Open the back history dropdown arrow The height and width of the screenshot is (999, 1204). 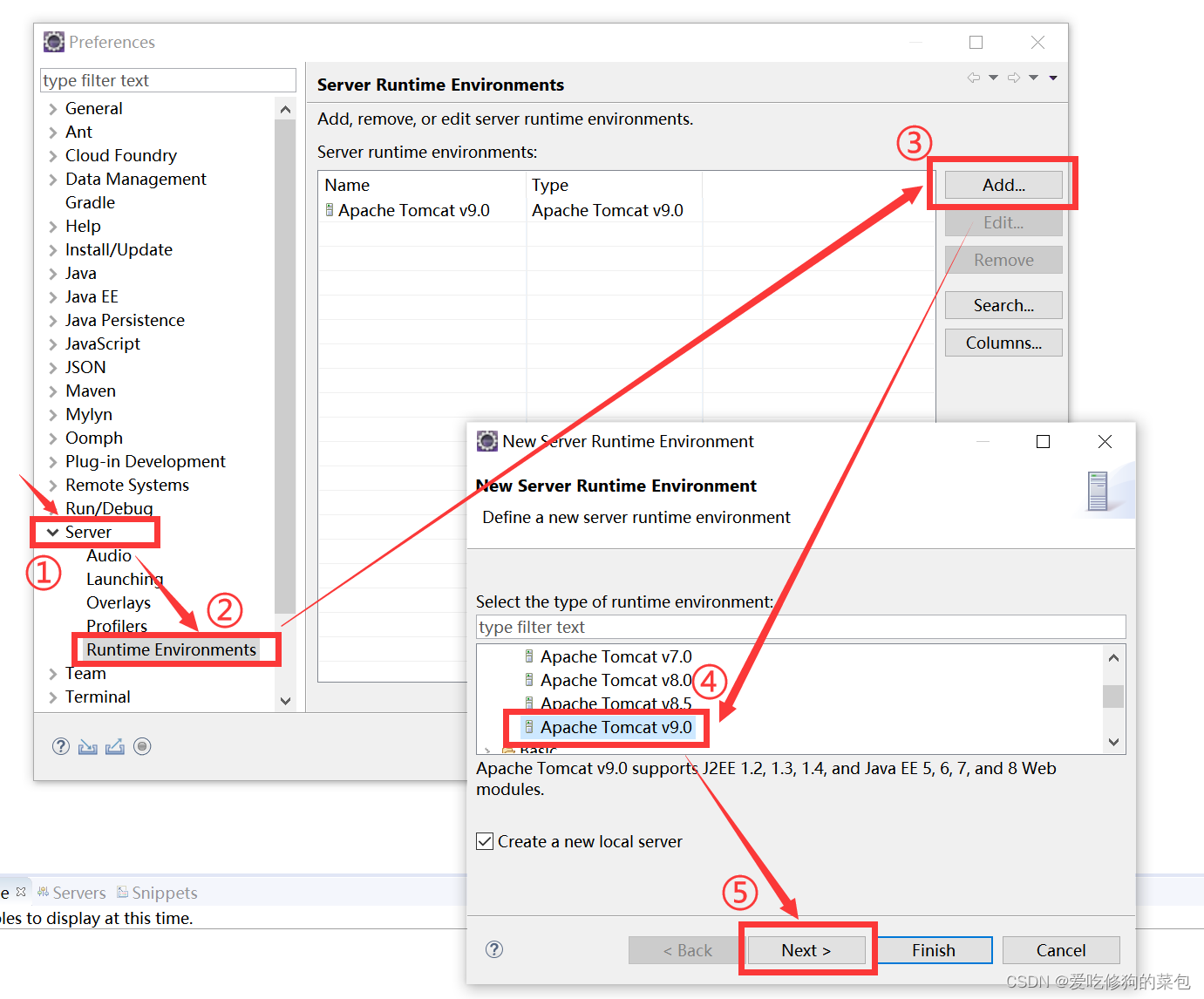click(993, 78)
